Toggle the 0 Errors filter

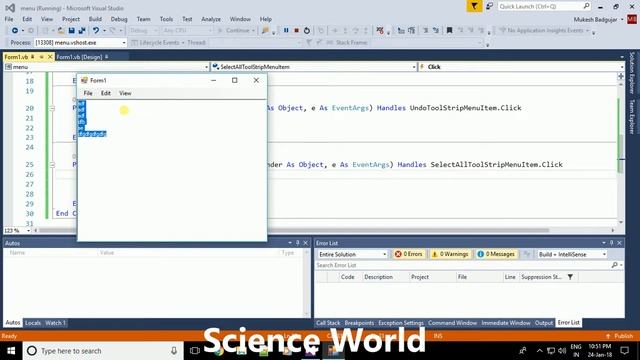[x=408, y=254]
